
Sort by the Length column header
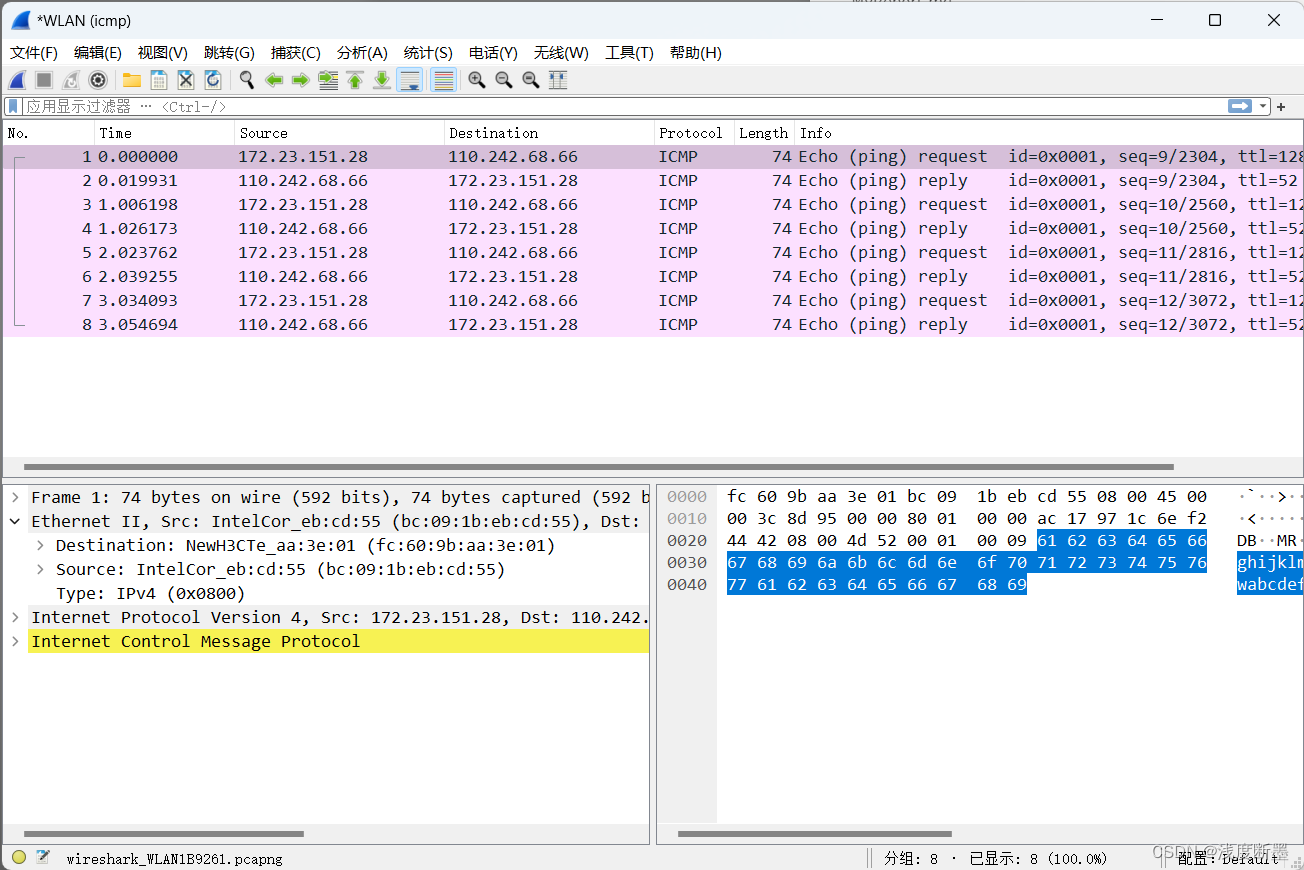pos(764,133)
